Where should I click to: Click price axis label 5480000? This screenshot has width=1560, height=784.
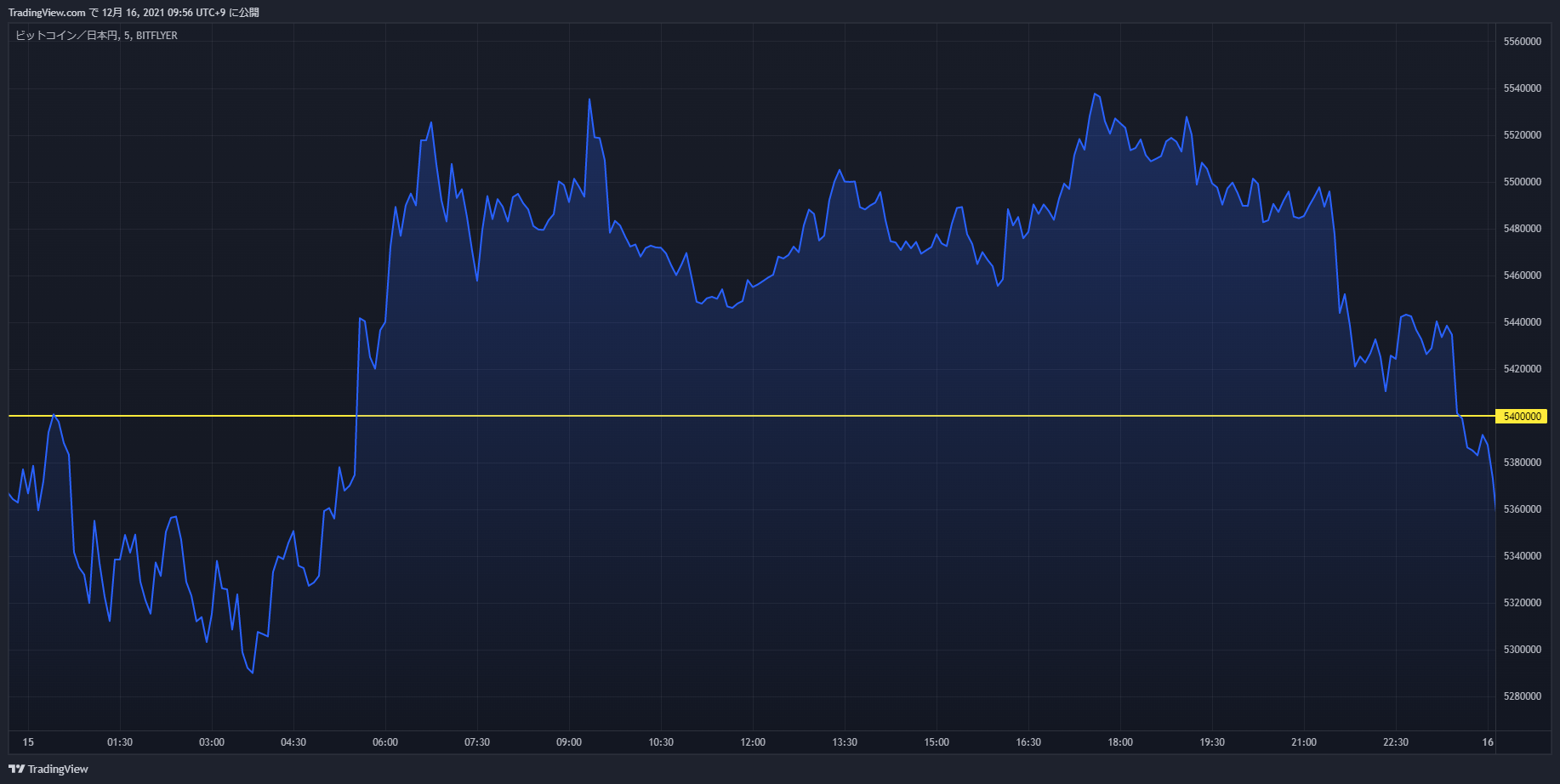1523,229
